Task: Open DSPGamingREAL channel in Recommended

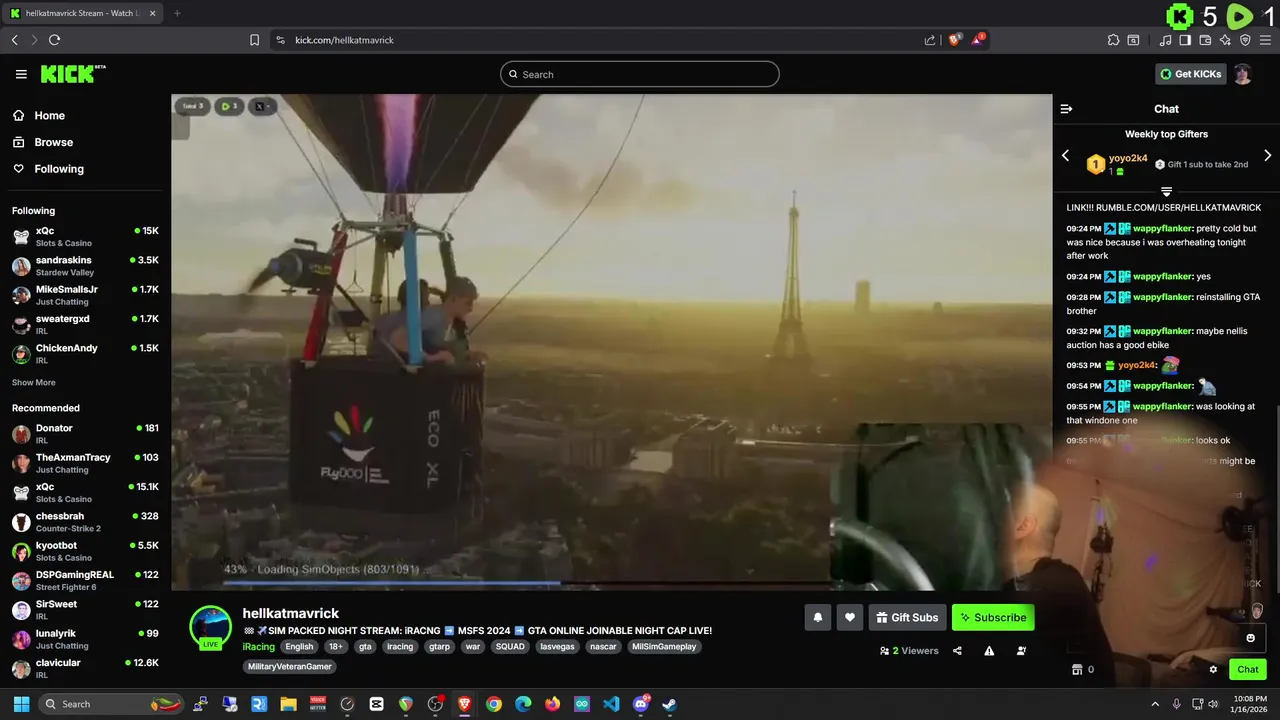Action: (85, 580)
